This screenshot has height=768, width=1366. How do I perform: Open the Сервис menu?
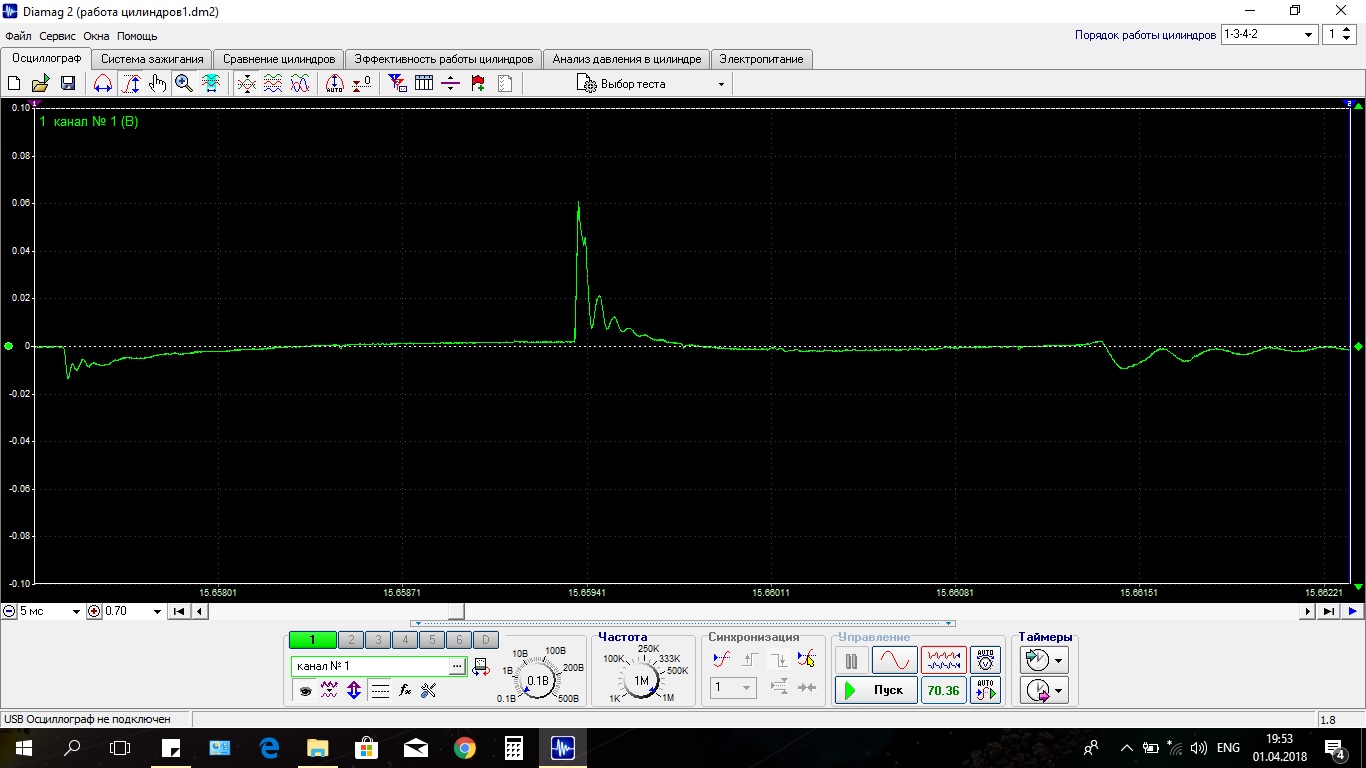[x=58, y=36]
